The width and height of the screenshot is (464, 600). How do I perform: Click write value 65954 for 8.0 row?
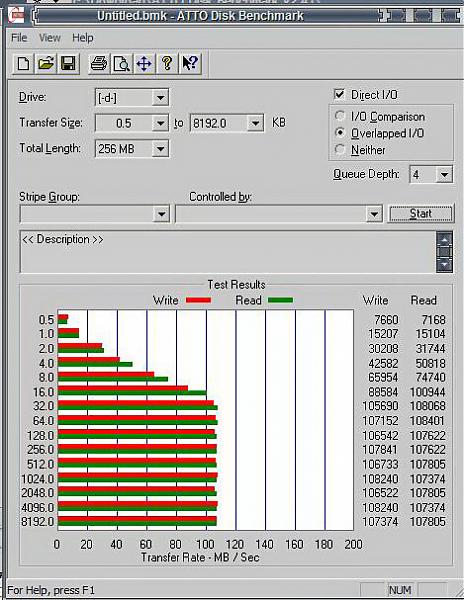[x=383, y=377]
